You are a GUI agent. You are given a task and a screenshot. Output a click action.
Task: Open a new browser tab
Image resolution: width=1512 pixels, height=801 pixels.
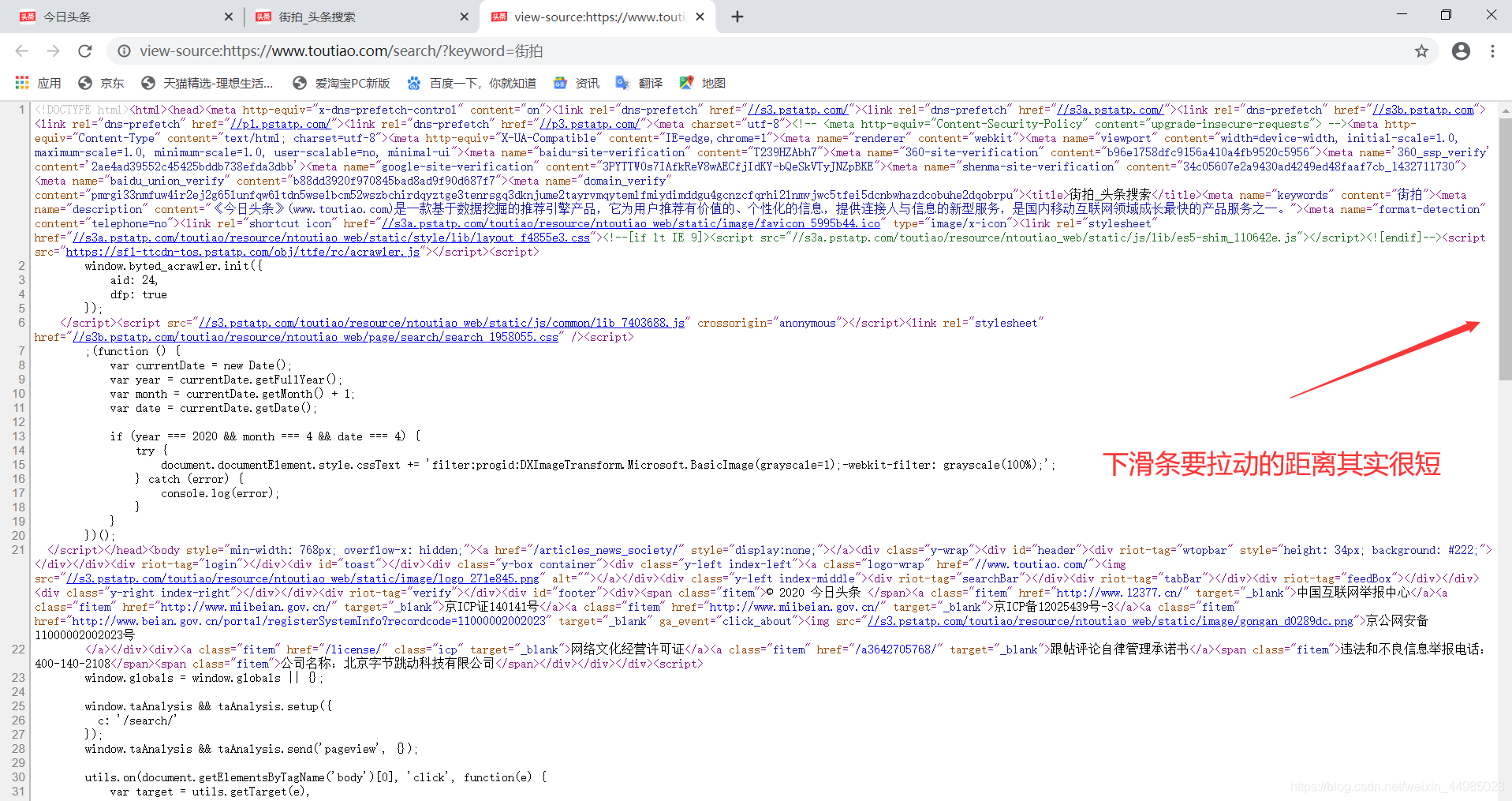737,17
